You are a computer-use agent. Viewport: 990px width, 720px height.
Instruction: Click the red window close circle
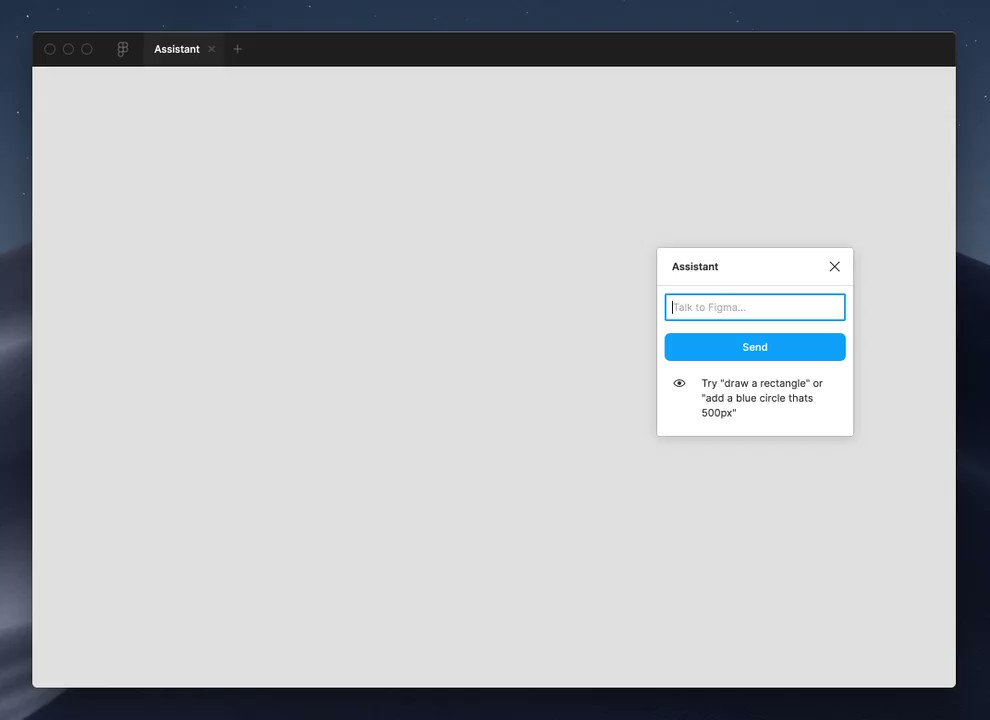[x=50, y=49]
